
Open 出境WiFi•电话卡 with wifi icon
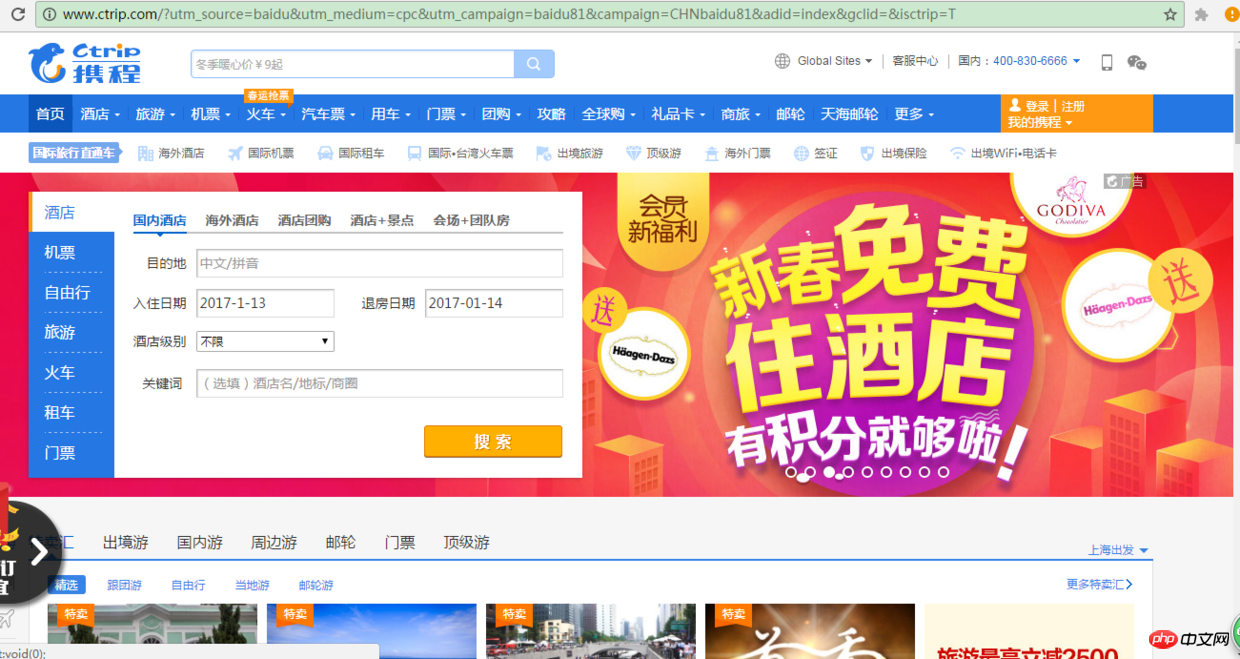click(1003, 153)
